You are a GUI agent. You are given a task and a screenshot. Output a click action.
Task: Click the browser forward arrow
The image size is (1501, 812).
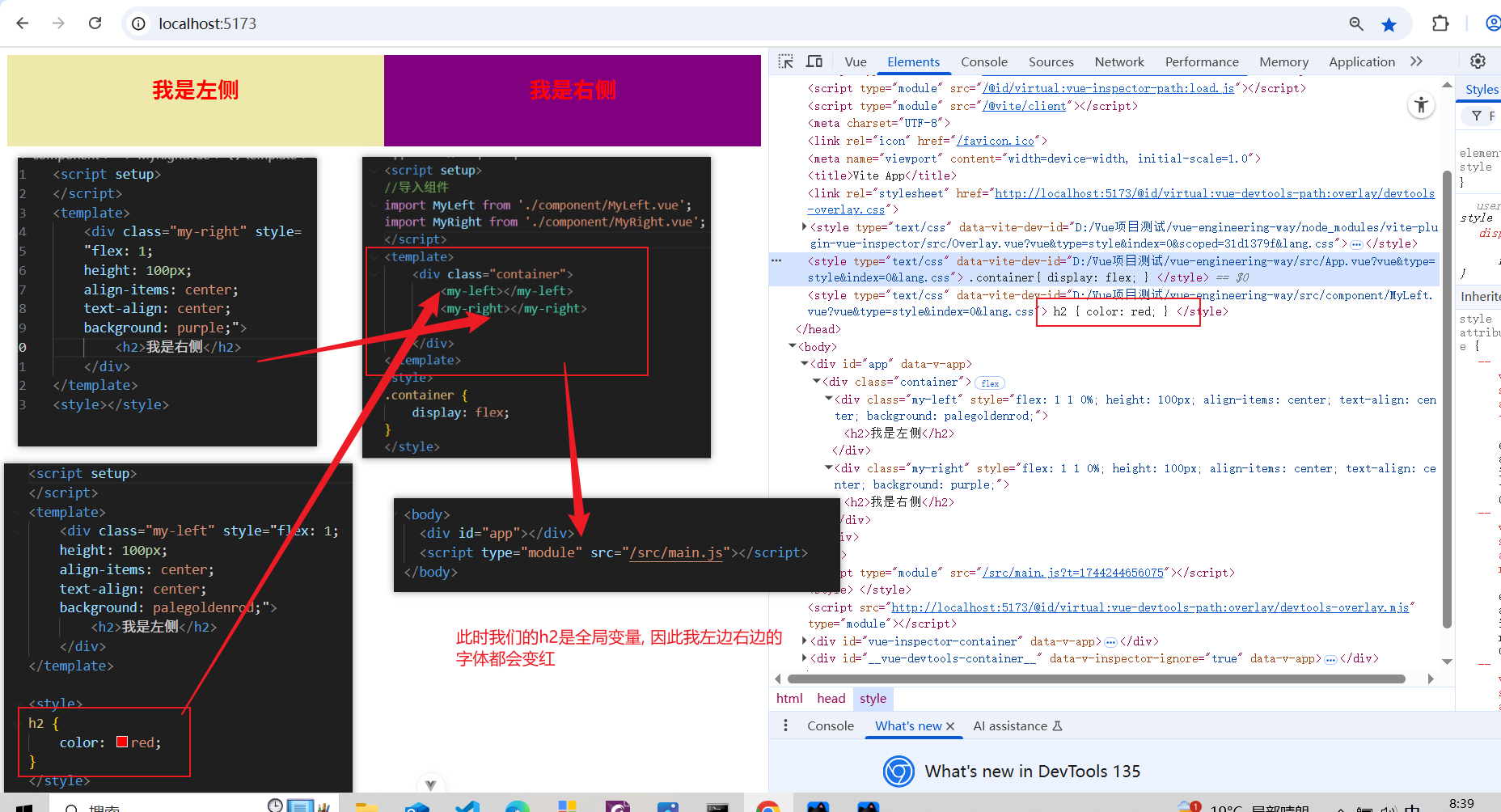tap(58, 23)
